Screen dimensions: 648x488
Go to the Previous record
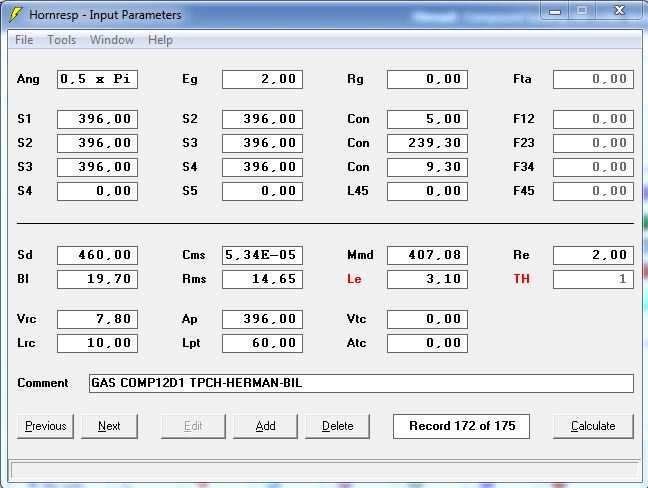pos(45,426)
